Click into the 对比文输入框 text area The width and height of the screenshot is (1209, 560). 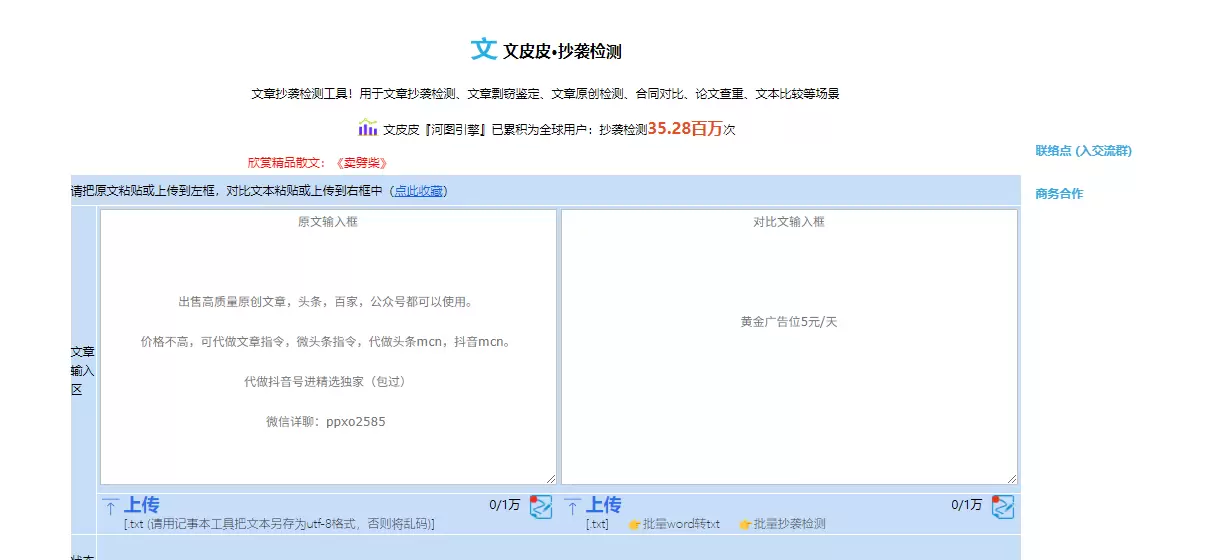click(789, 347)
